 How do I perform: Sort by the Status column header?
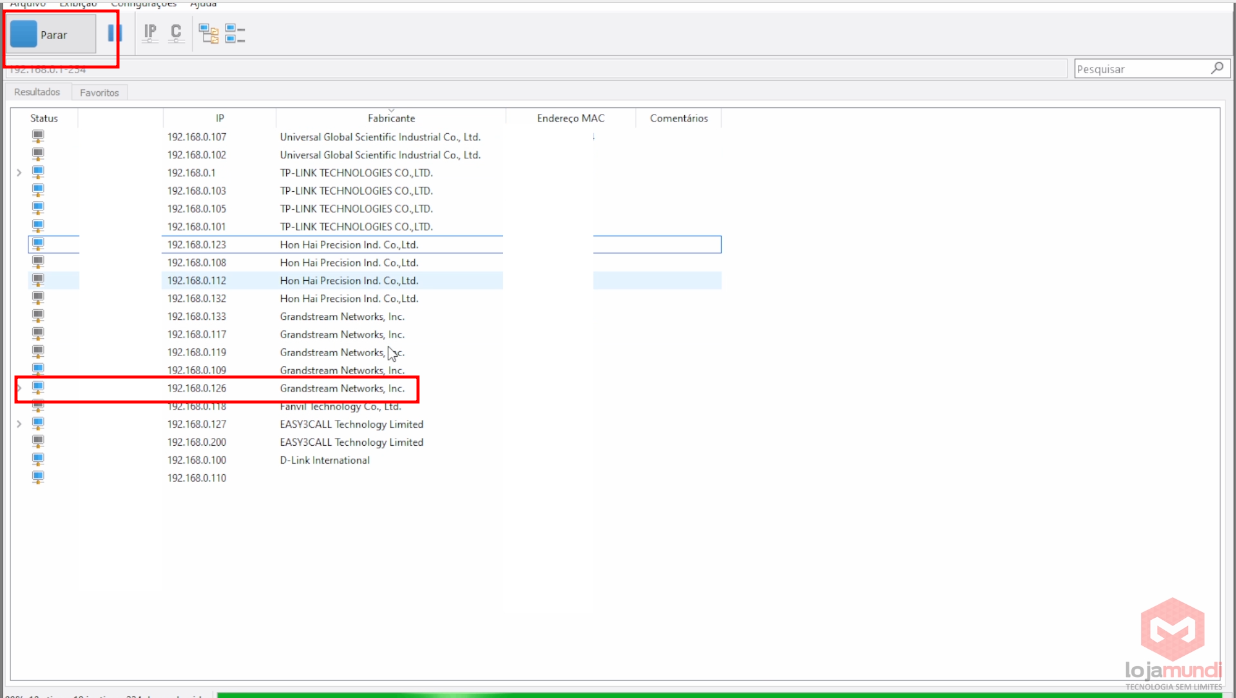click(x=44, y=118)
